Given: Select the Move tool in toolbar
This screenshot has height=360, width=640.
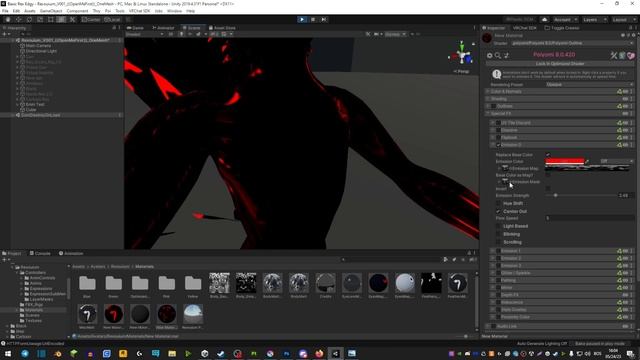Looking at the screenshot, I should point(18,19).
